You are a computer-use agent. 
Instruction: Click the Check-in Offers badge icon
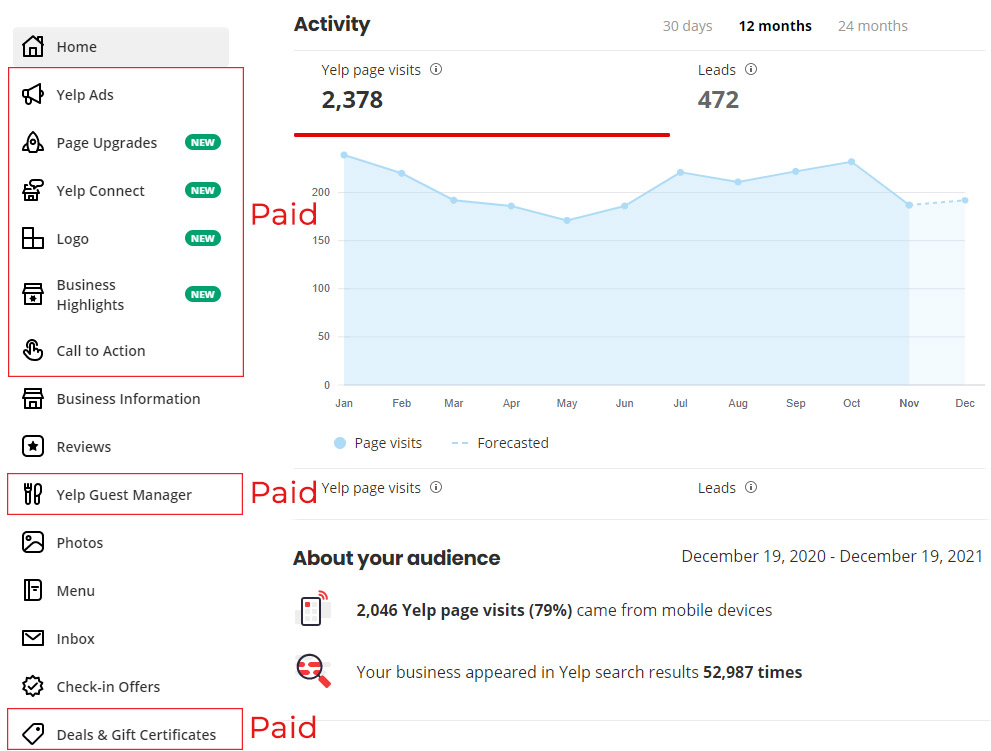[33, 687]
